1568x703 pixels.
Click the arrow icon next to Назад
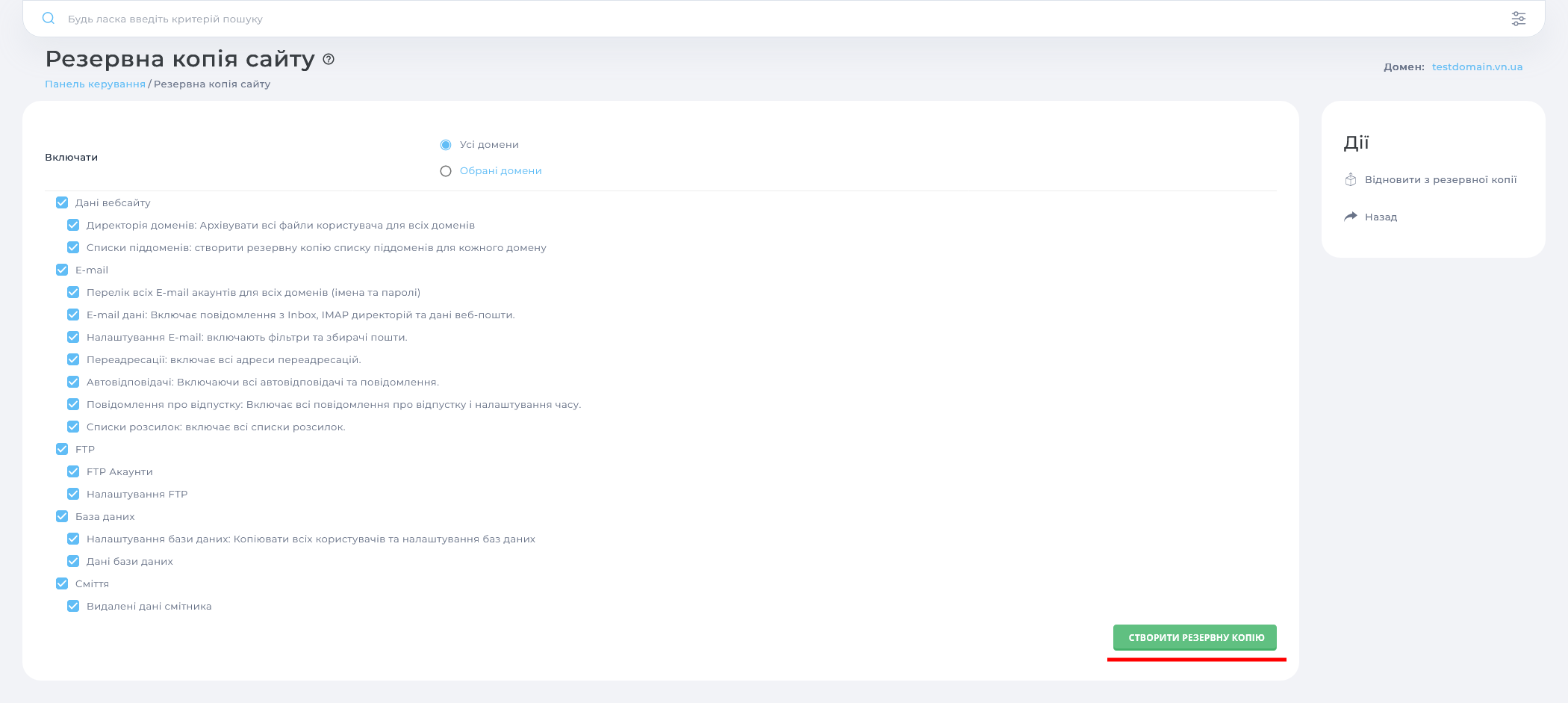(x=1350, y=216)
